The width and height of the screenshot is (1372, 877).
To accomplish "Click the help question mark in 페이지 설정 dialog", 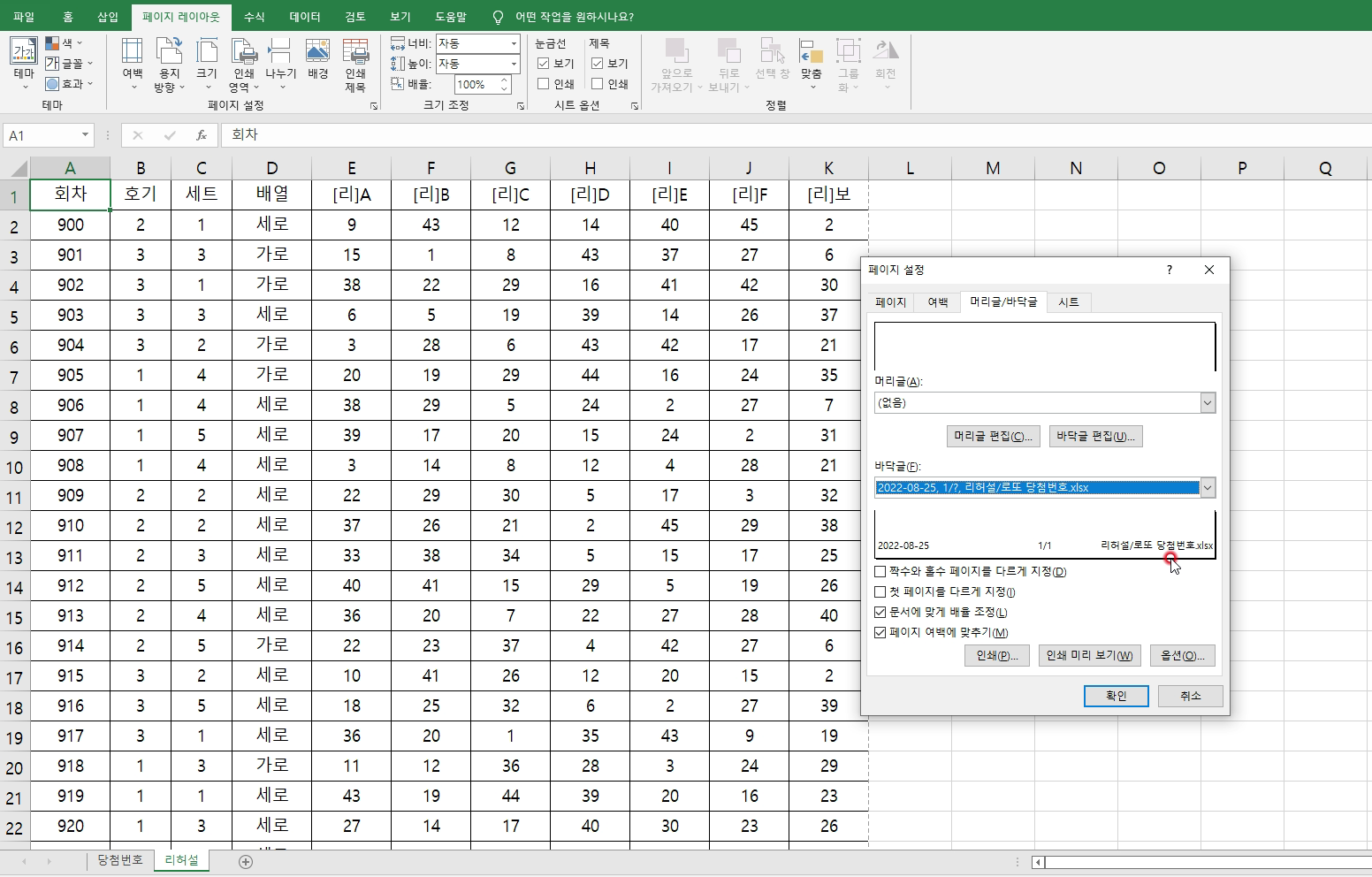I will [1170, 270].
